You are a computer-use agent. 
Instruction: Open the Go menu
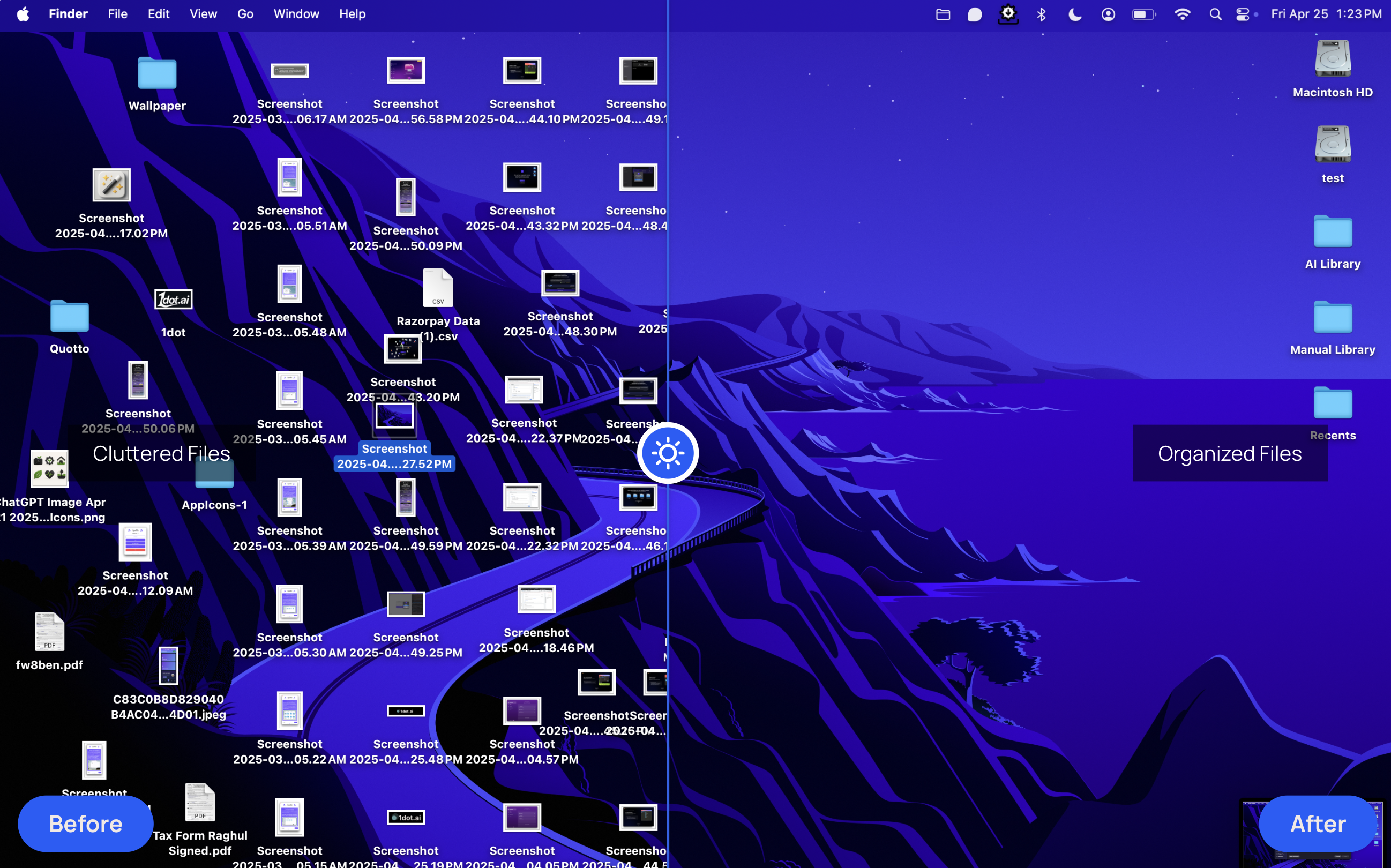pos(245,14)
